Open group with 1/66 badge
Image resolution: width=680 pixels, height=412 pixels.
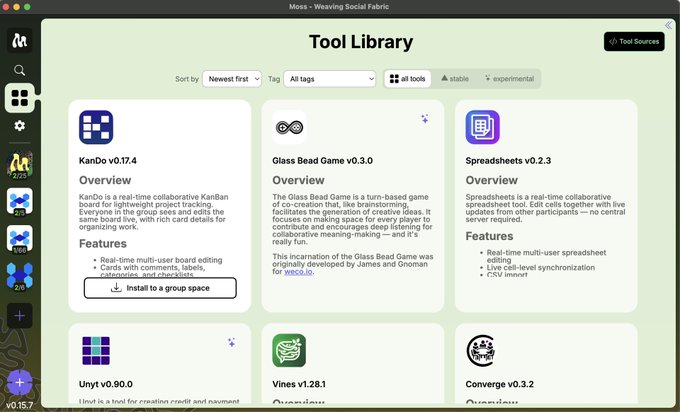coord(20,239)
